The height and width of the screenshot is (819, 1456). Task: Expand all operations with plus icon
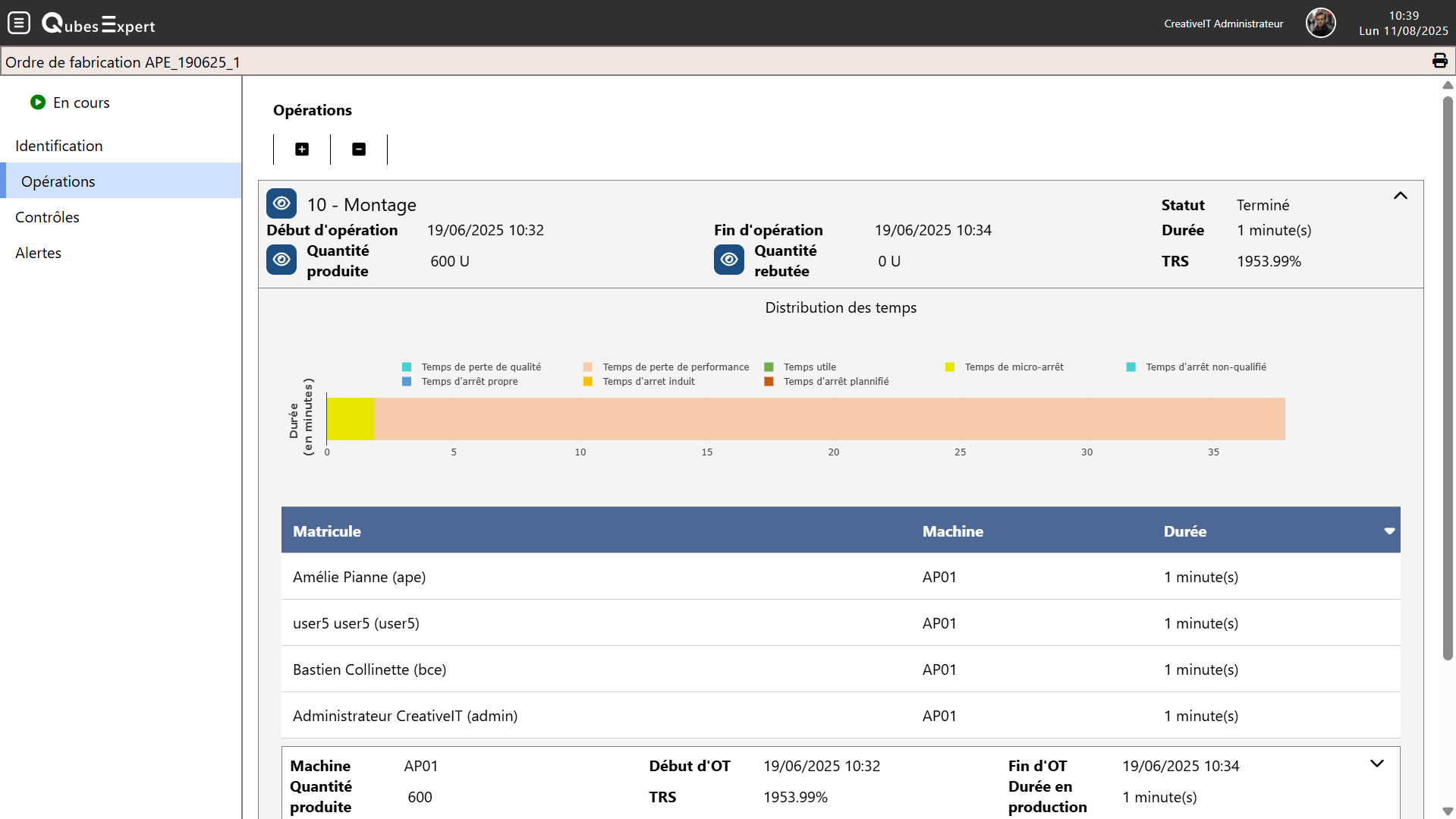pyautogui.click(x=302, y=150)
